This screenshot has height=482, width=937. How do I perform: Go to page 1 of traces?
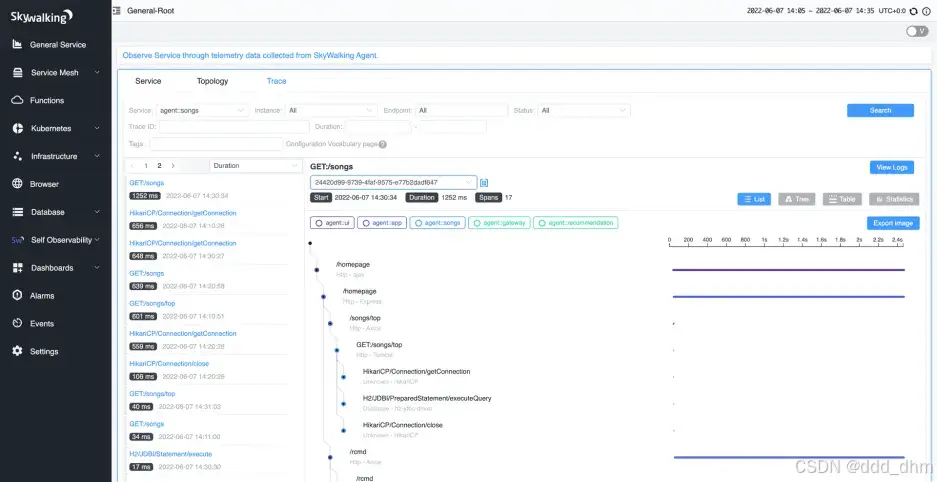coord(146,165)
